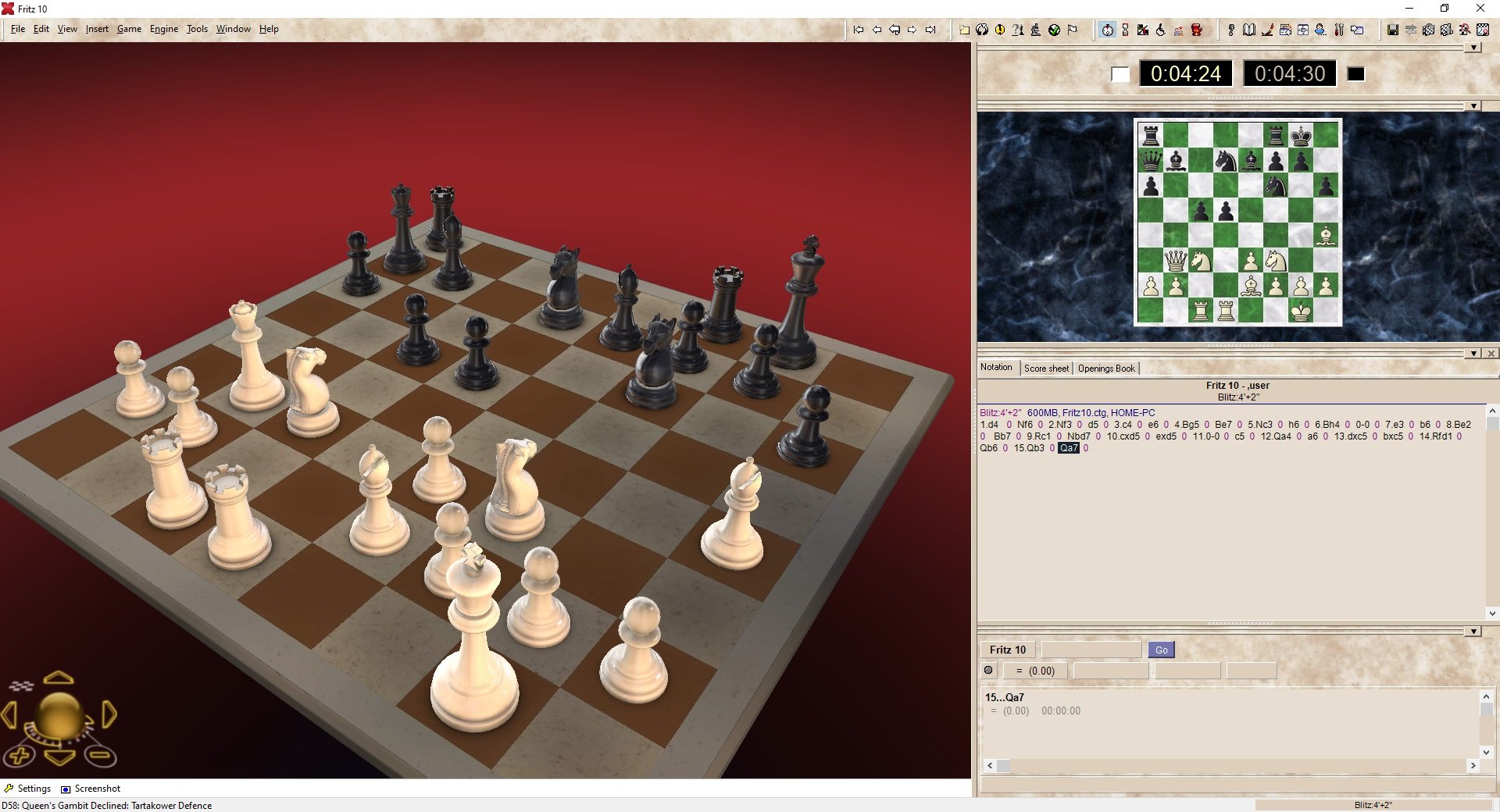This screenshot has height=812, width=1500.
Task: Step forward one move with the right arrow icon
Action: click(912, 30)
